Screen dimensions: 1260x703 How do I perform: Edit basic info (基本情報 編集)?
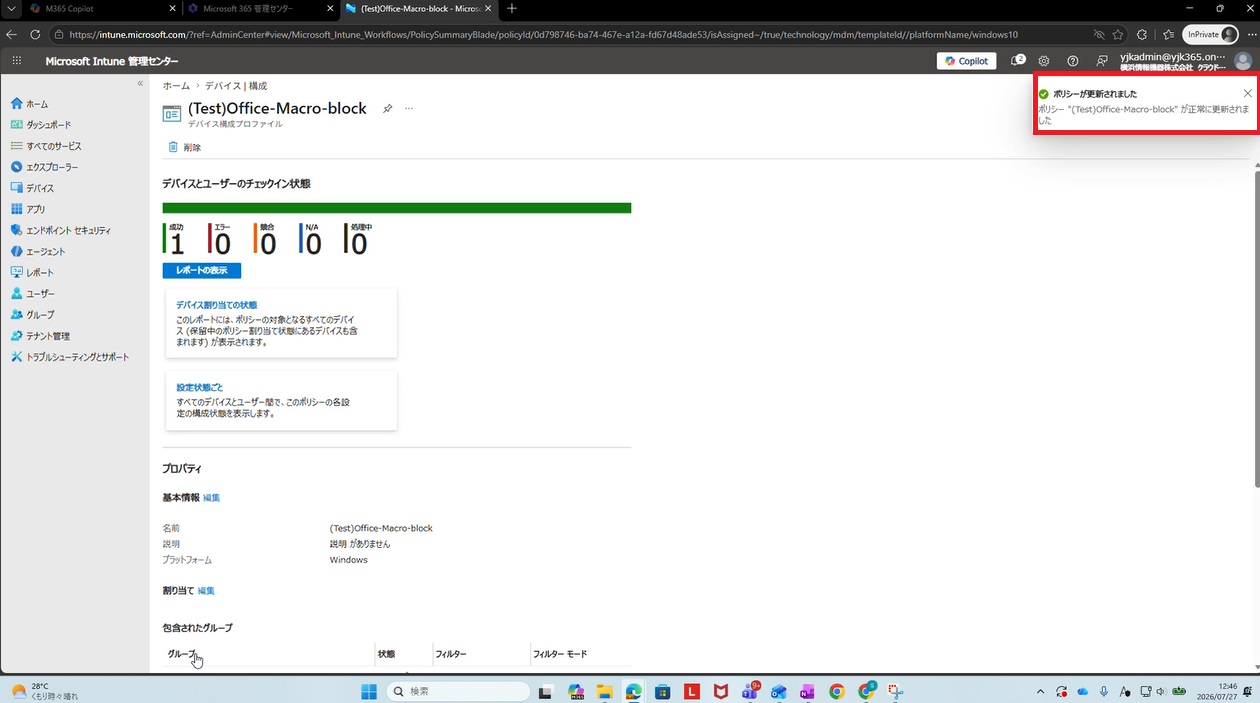[x=212, y=498]
